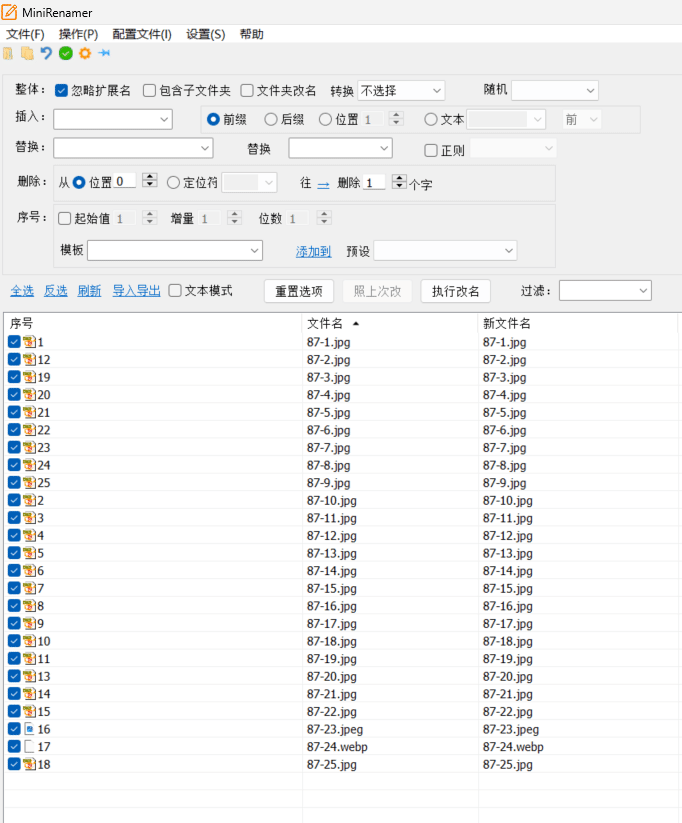Image resolution: width=682 pixels, height=823 pixels.
Task: Uncheck the row checkbox for 87-5.jpg
Action: tap(14, 413)
